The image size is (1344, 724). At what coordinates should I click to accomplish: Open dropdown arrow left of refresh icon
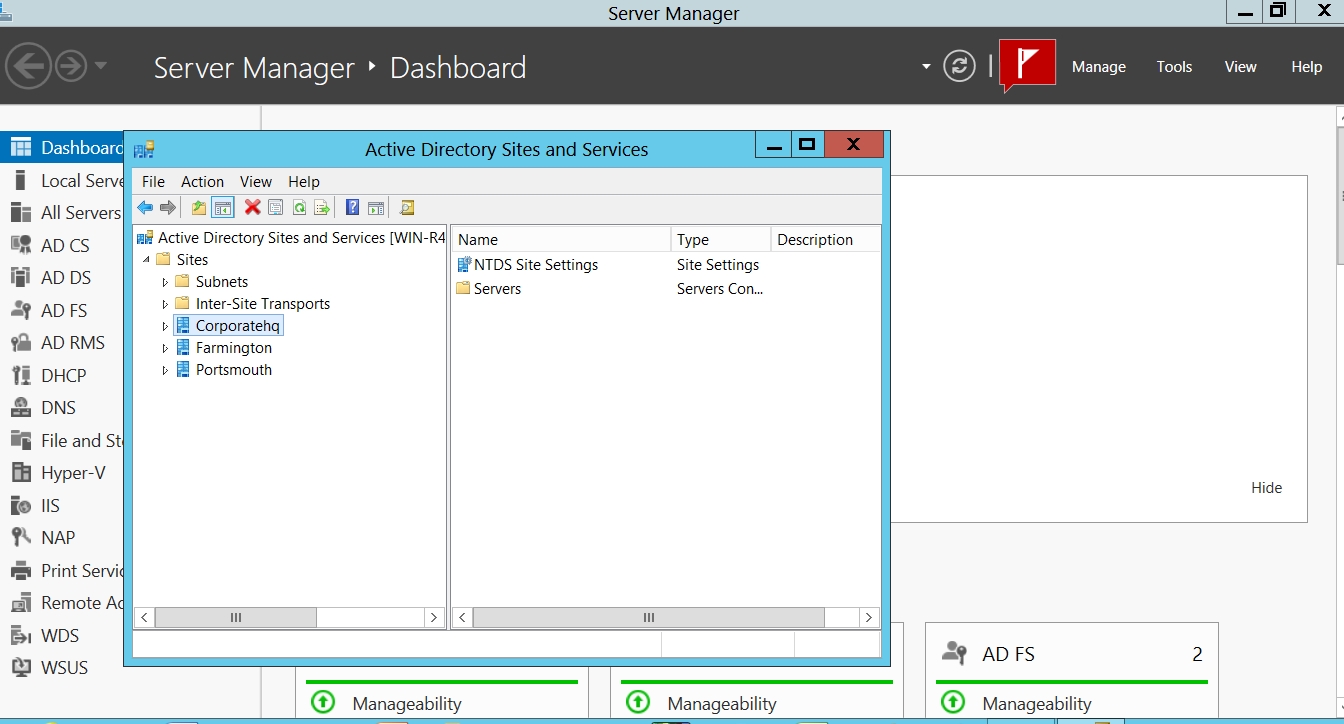coord(926,67)
